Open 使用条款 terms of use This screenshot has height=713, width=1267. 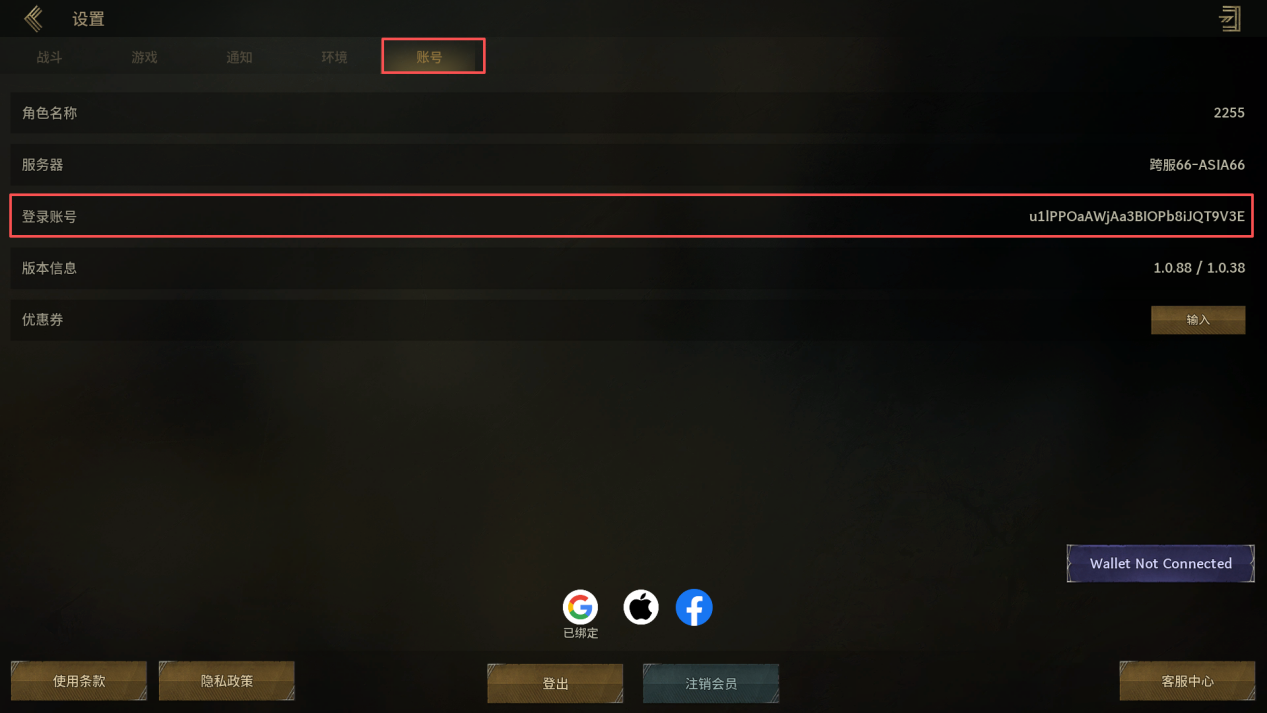79,681
